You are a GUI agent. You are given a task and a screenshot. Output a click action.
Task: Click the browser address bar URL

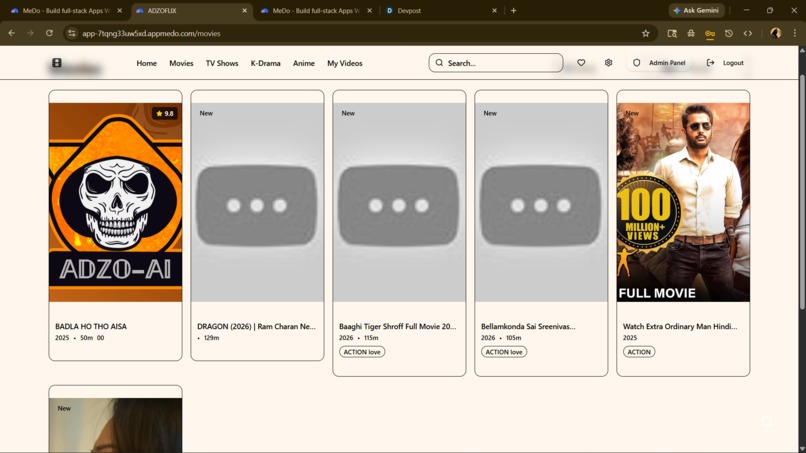tap(151, 33)
